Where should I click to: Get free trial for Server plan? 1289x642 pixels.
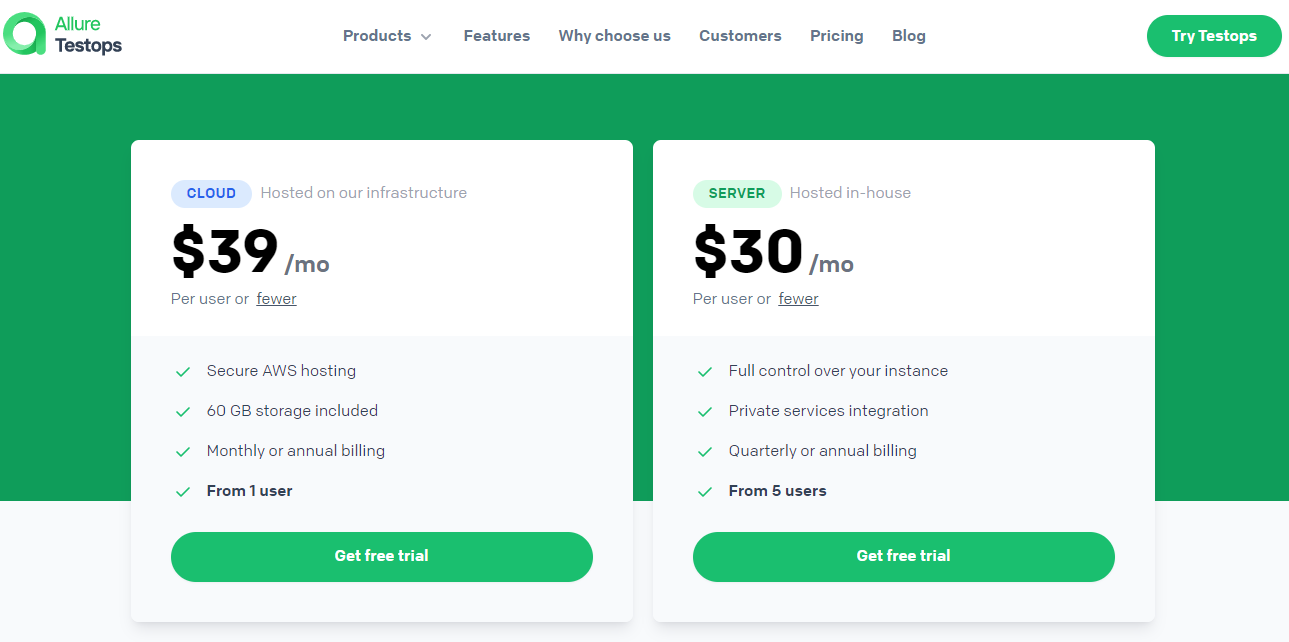(x=904, y=556)
